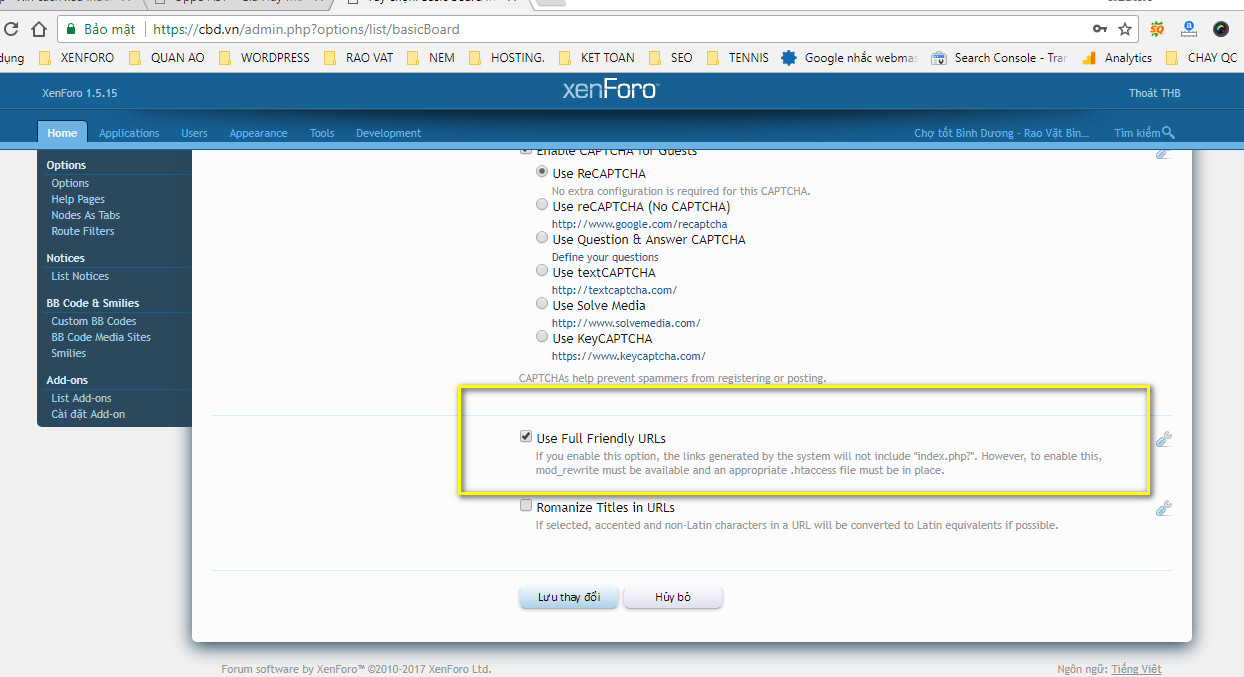Open the color picker extension icon
This screenshot has width=1244, height=677.
[x=1221, y=29]
